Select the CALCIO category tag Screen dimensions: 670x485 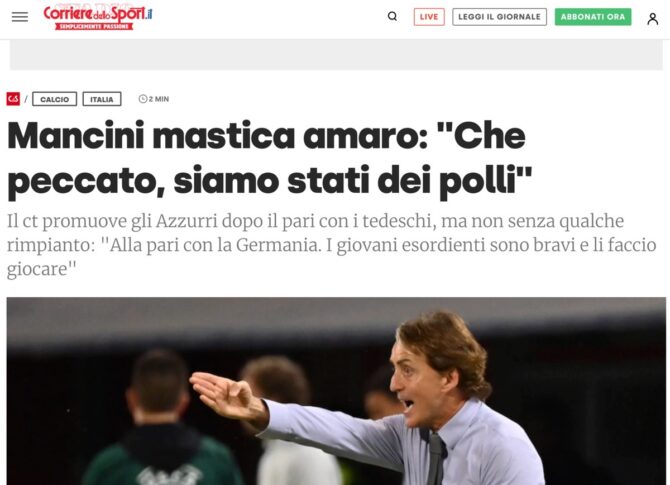tap(55, 99)
